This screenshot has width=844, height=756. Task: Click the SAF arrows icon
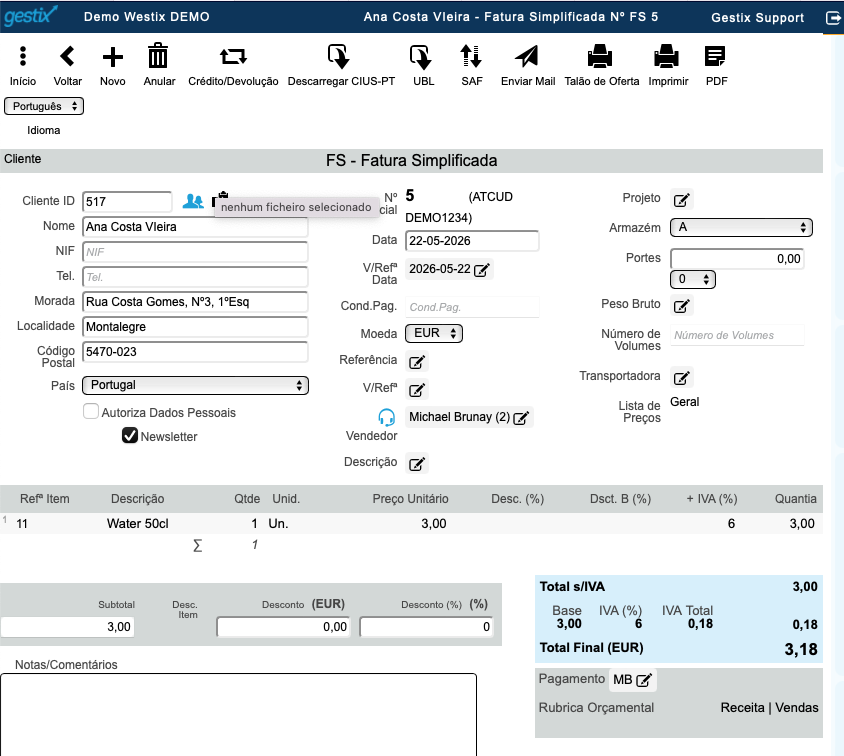click(471, 56)
